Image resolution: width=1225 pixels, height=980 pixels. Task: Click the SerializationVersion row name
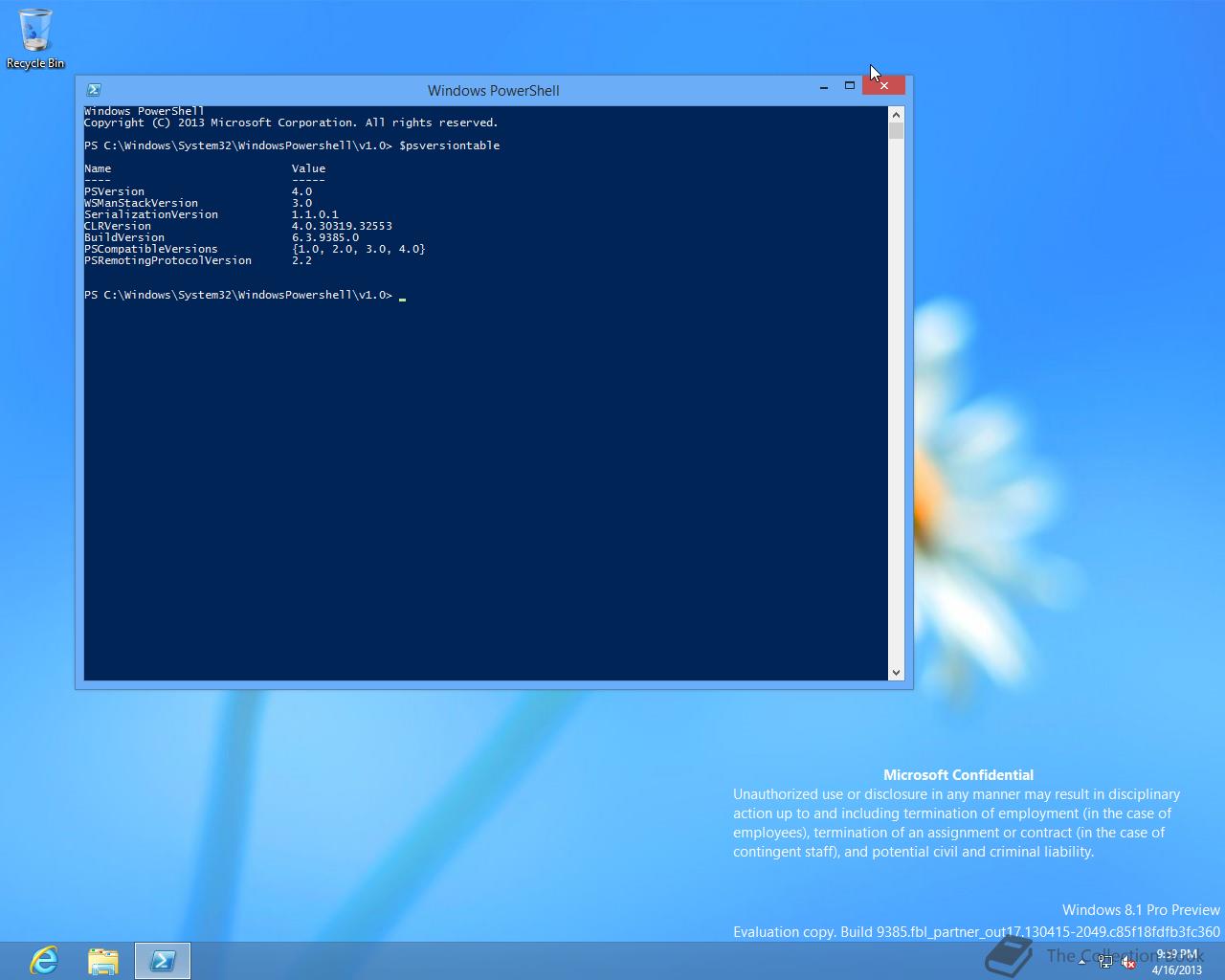(151, 214)
